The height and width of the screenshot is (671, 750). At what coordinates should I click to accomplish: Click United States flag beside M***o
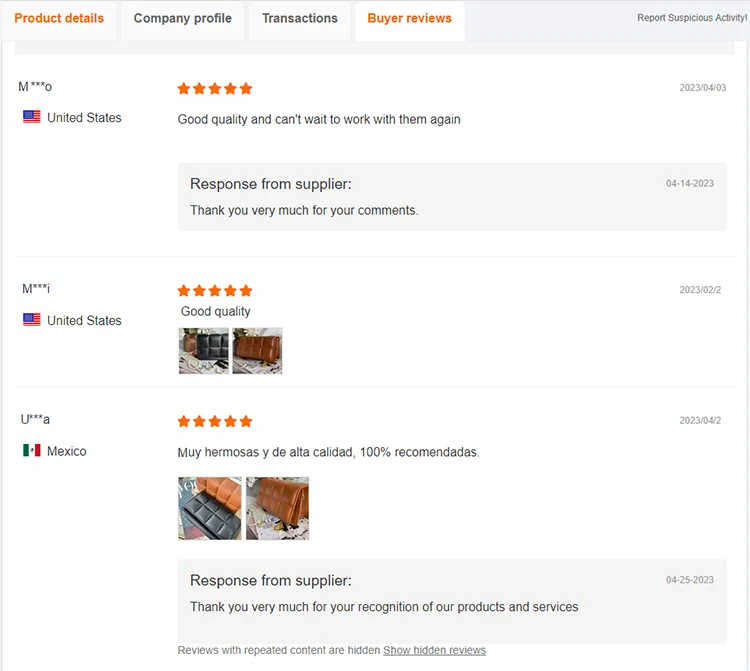32,117
